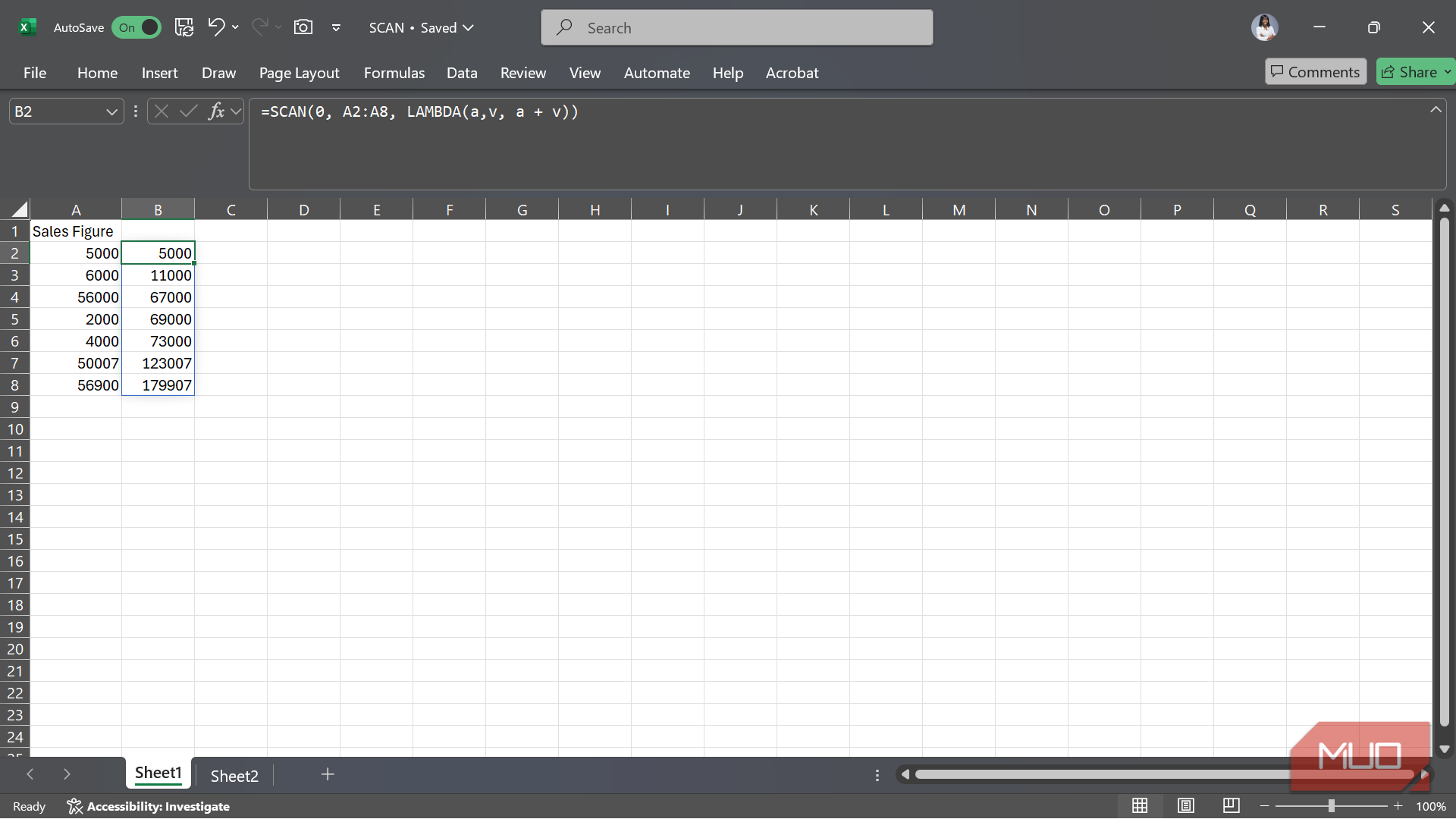Image resolution: width=1456 pixels, height=819 pixels.
Task: Click the Insert Function fx icon
Action: coord(216,111)
